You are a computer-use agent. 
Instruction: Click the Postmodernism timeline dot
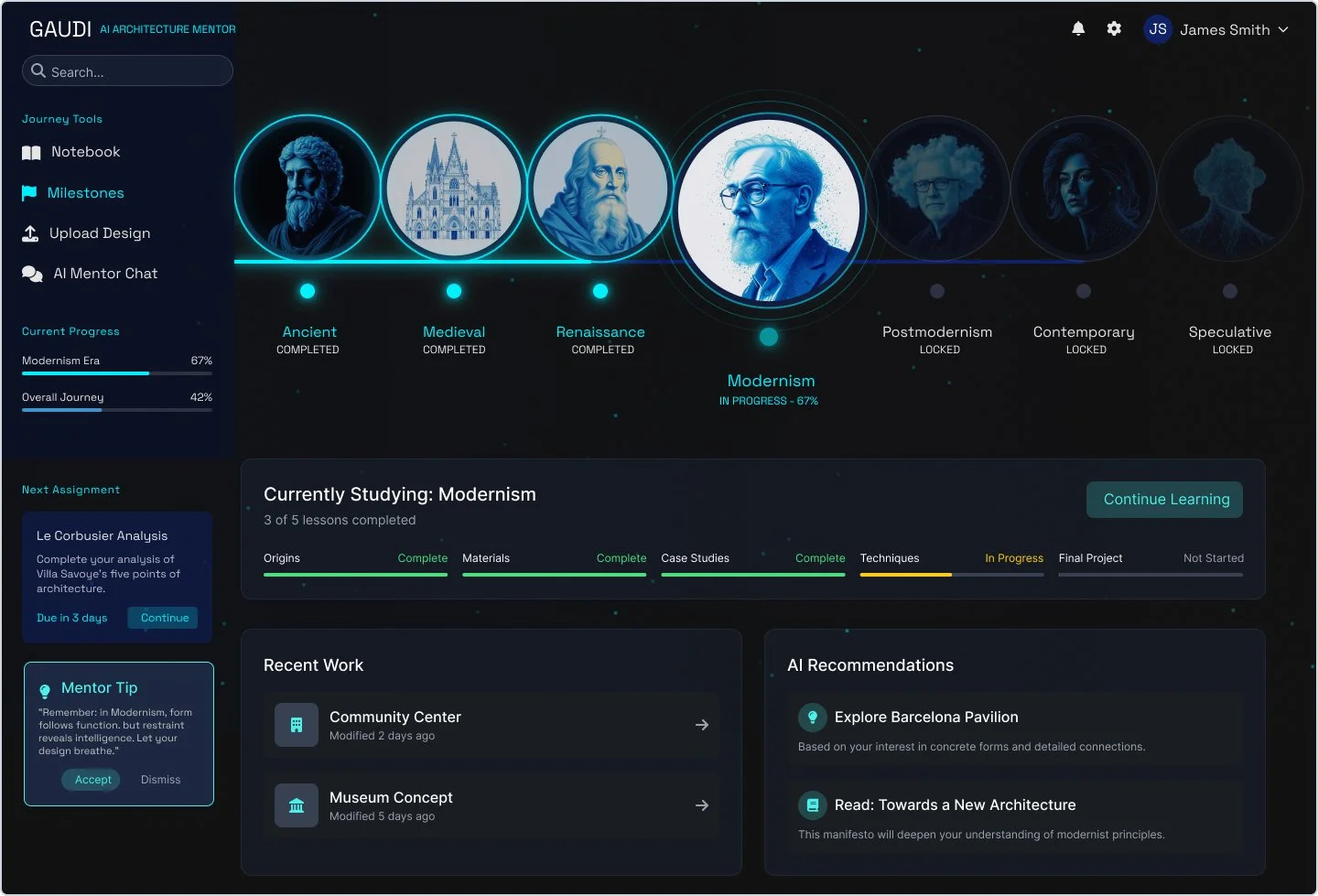click(937, 291)
